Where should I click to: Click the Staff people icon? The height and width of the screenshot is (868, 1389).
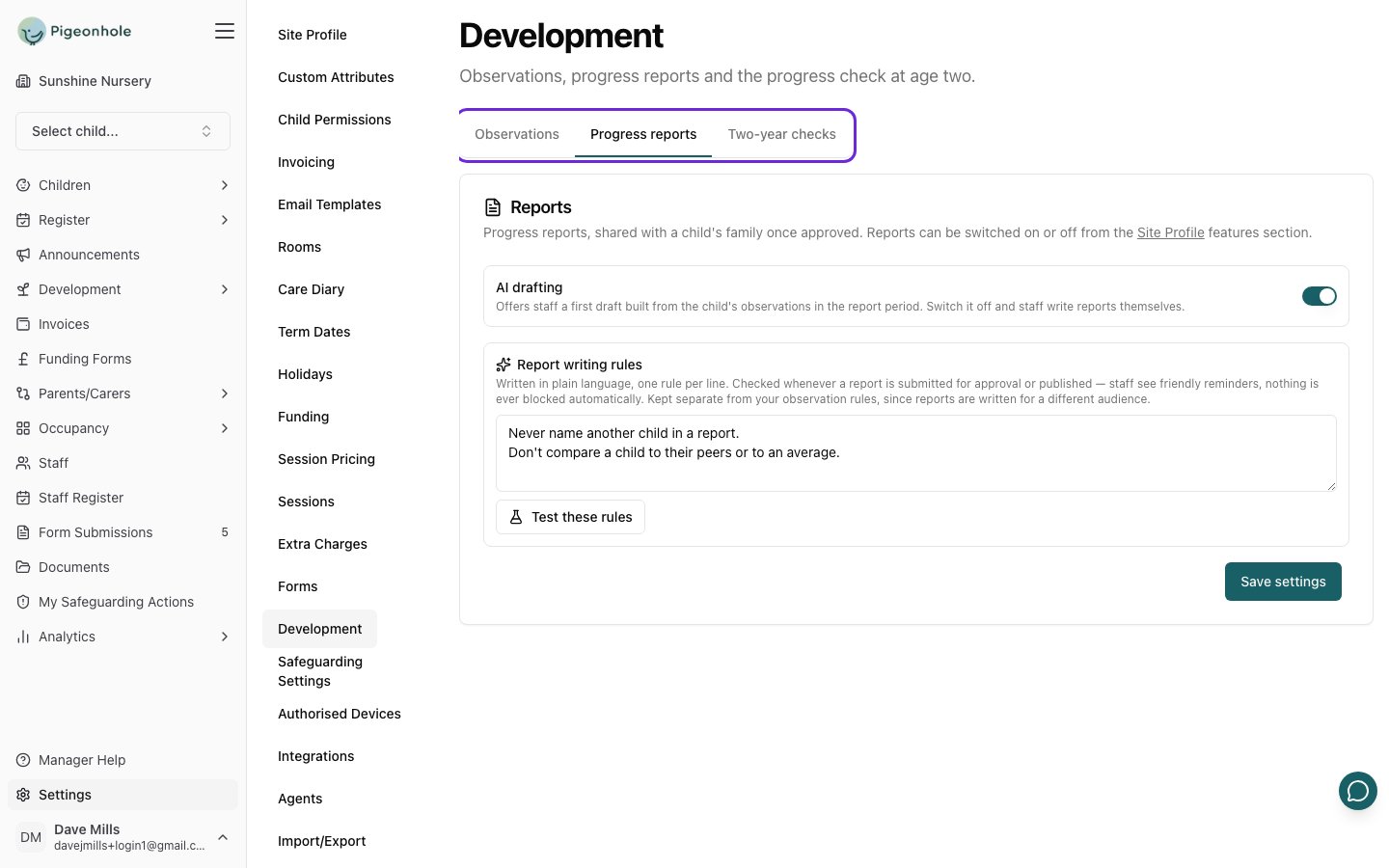(x=23, y=463)
